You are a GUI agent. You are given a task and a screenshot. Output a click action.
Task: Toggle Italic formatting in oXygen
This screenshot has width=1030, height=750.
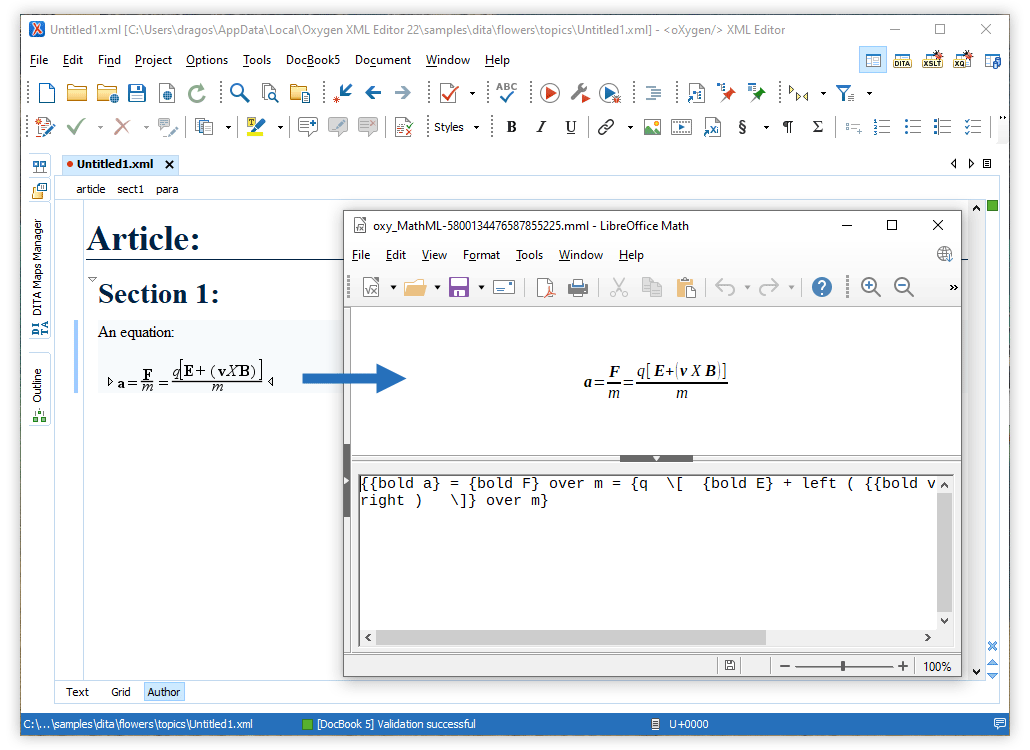point(541,127)
